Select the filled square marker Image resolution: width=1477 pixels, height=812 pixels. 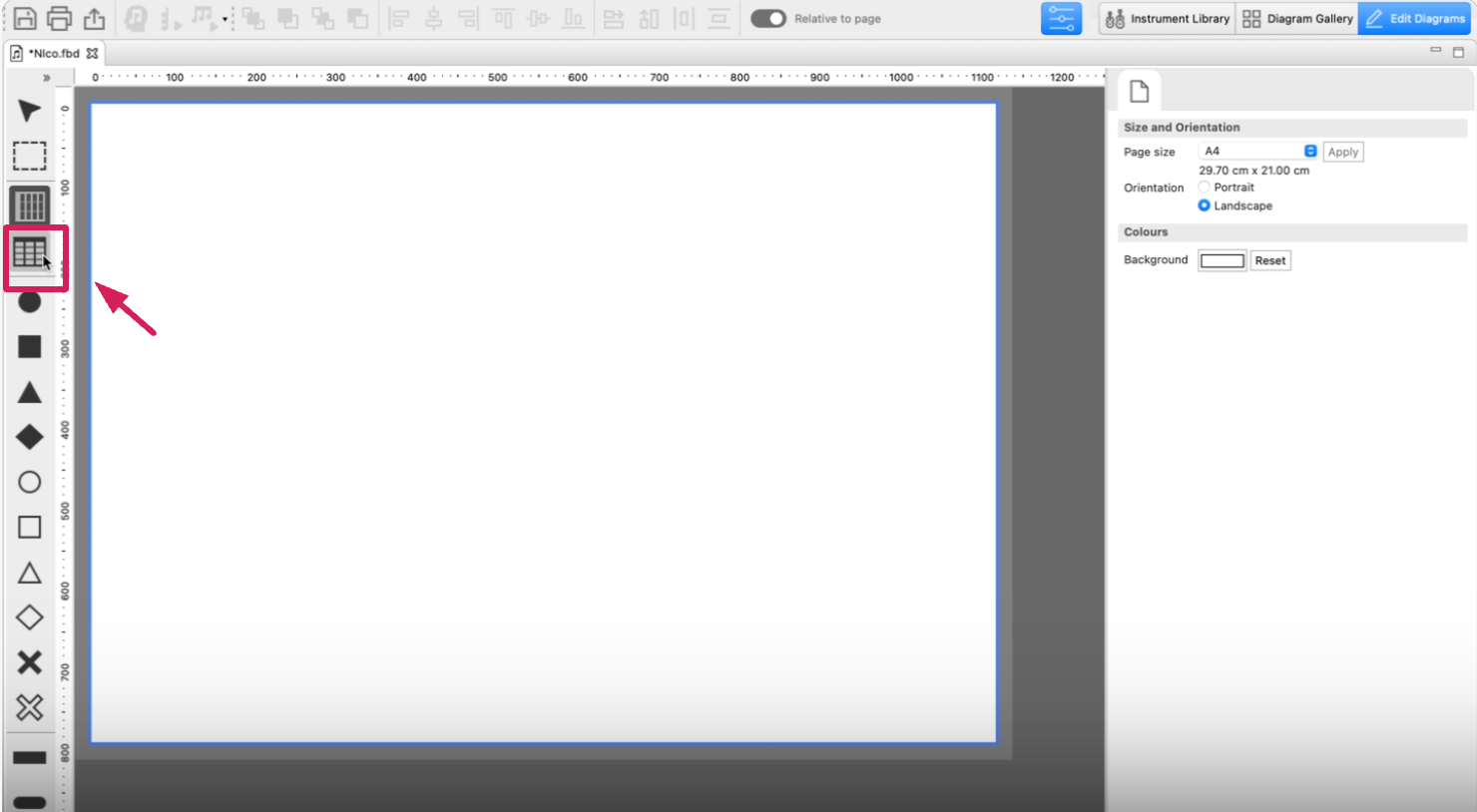pyautogui.click(x=29, y=346)
